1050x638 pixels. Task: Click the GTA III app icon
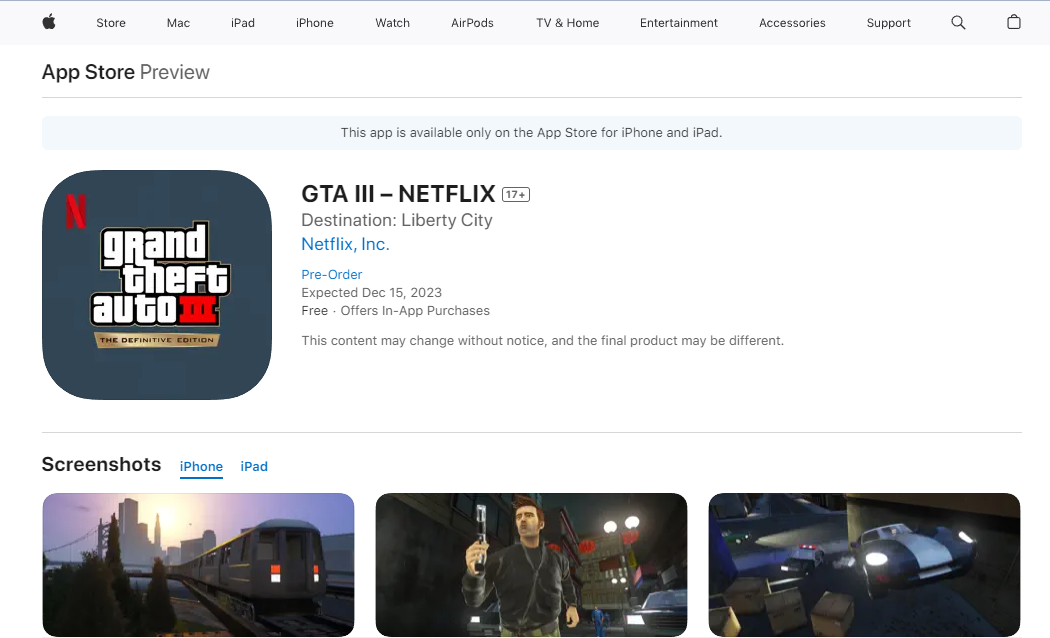pyautogui.click(x=157, y=285)
